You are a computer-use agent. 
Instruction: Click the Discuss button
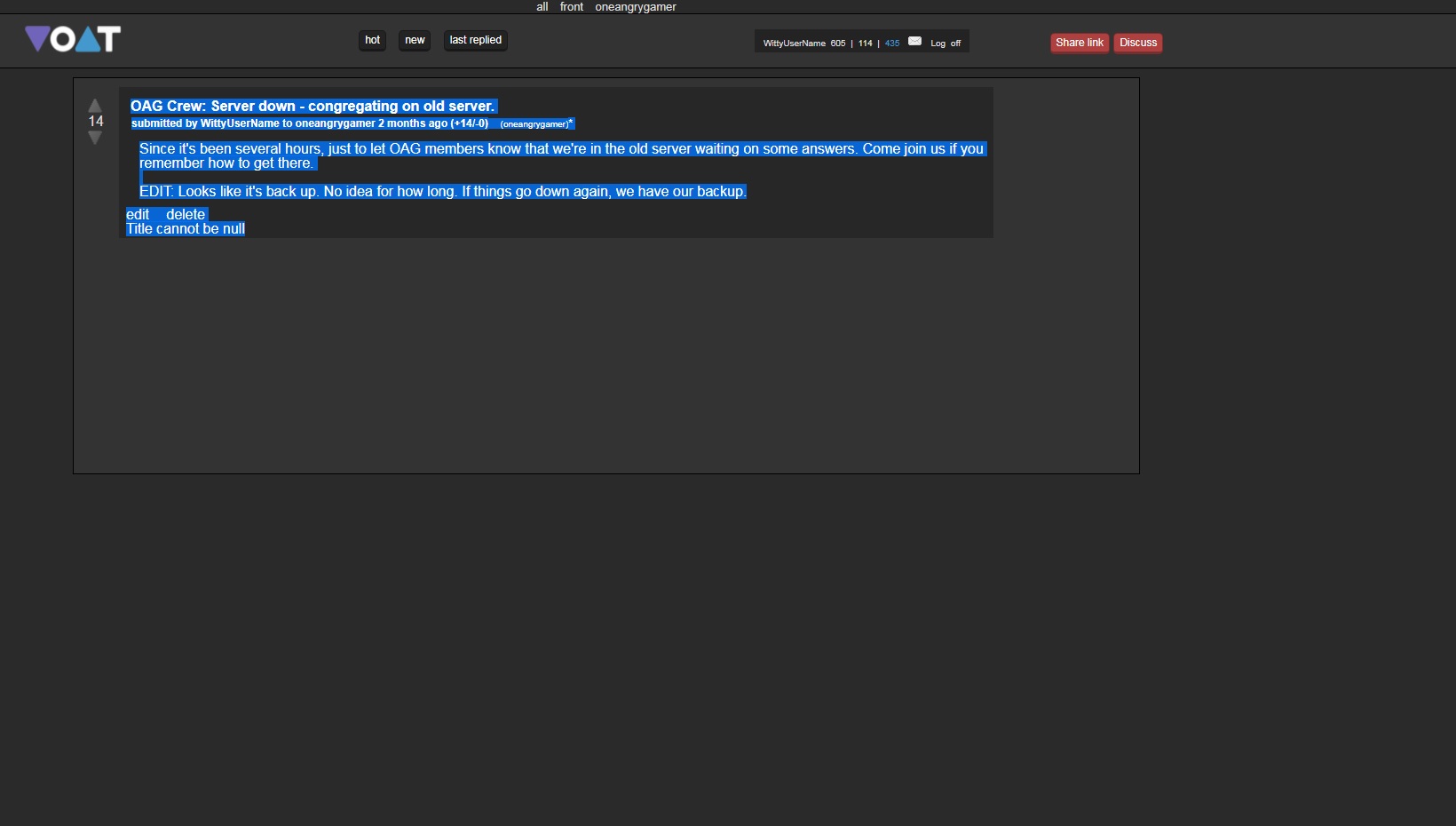[1138, 43]
